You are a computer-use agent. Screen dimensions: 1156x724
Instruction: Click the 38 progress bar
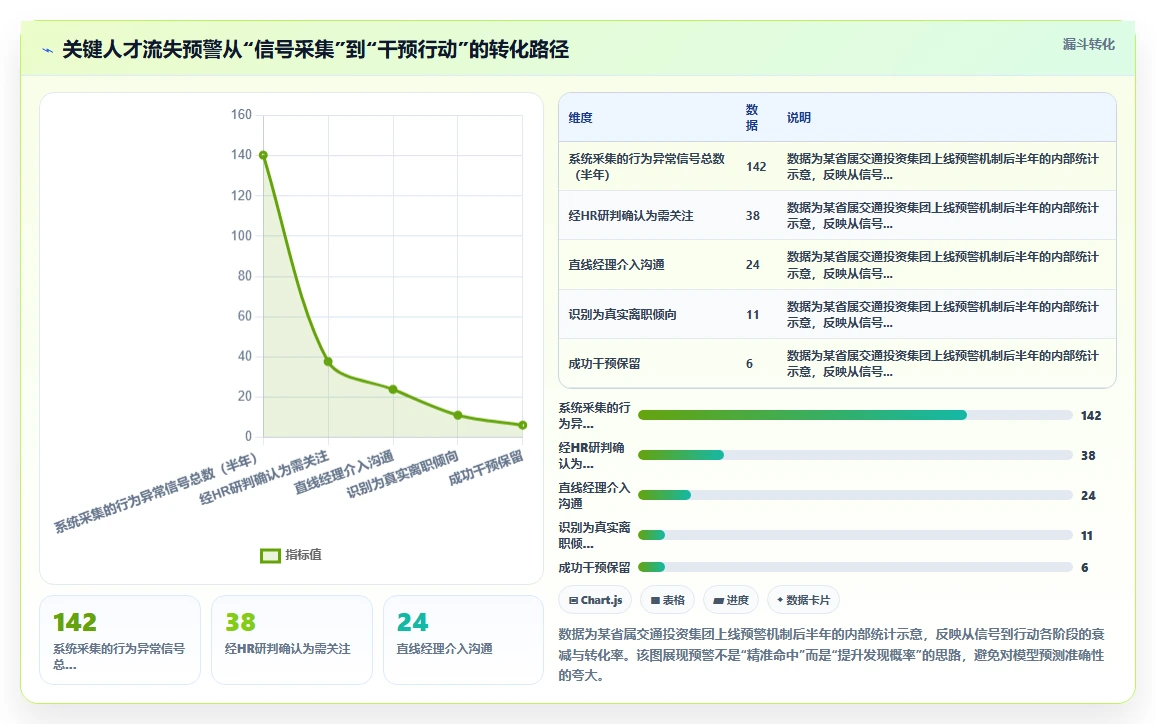click(x=855, y=455)
